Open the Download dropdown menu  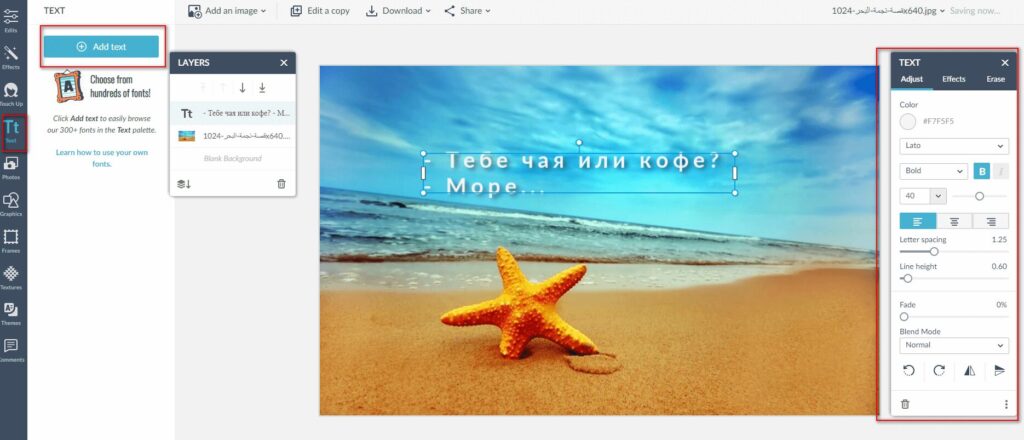click(x=398, y=11)
